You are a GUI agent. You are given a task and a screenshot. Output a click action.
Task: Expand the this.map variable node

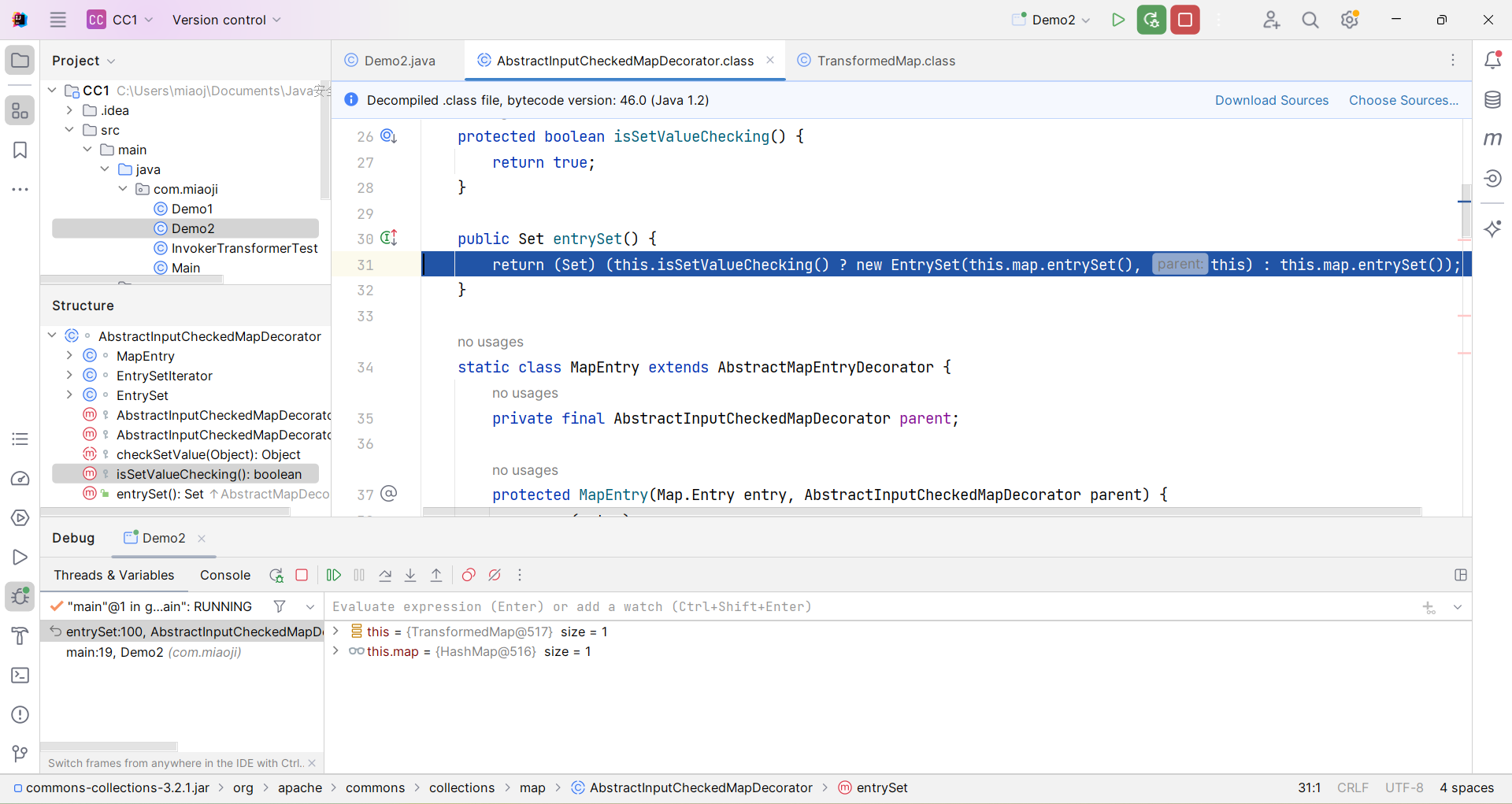pos(336,651)
